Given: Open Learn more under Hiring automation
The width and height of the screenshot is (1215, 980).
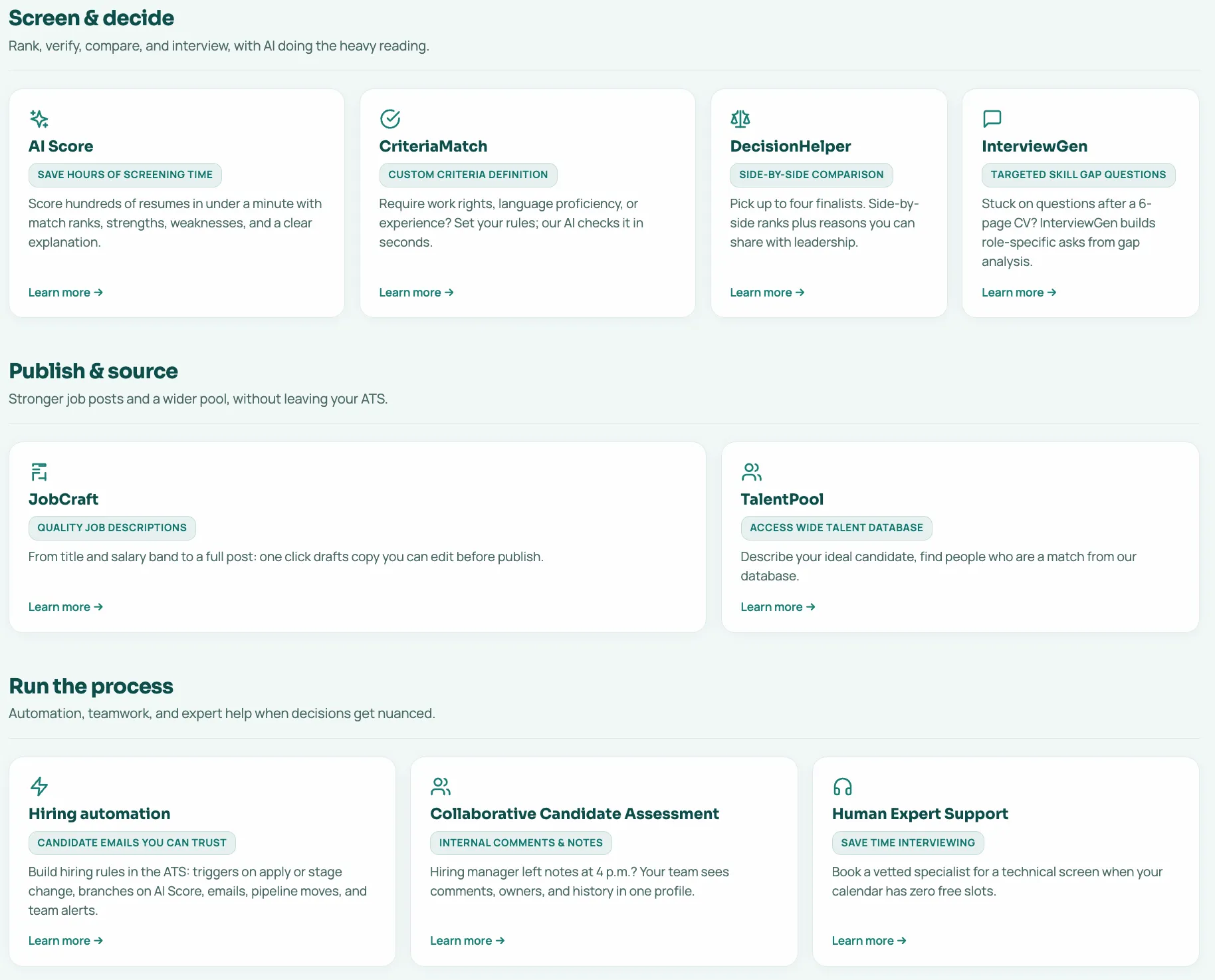Looking at the screenshot, I should pos(66,941).
